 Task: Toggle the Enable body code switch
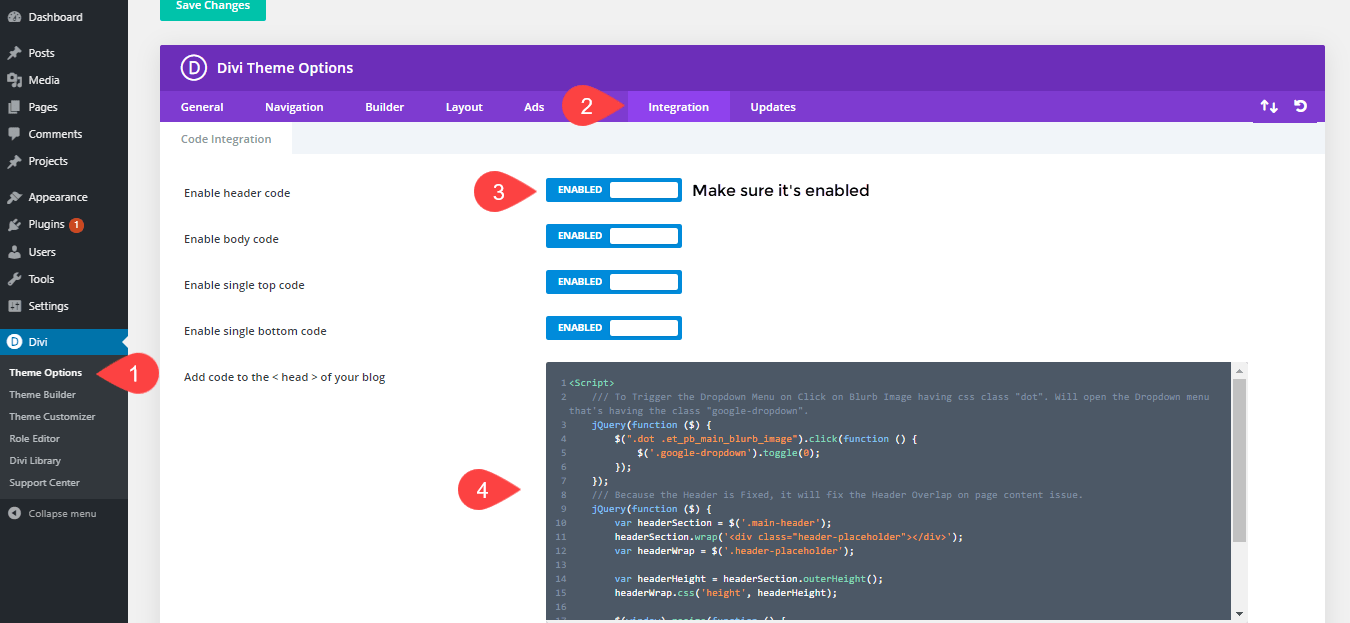point(614,236)
